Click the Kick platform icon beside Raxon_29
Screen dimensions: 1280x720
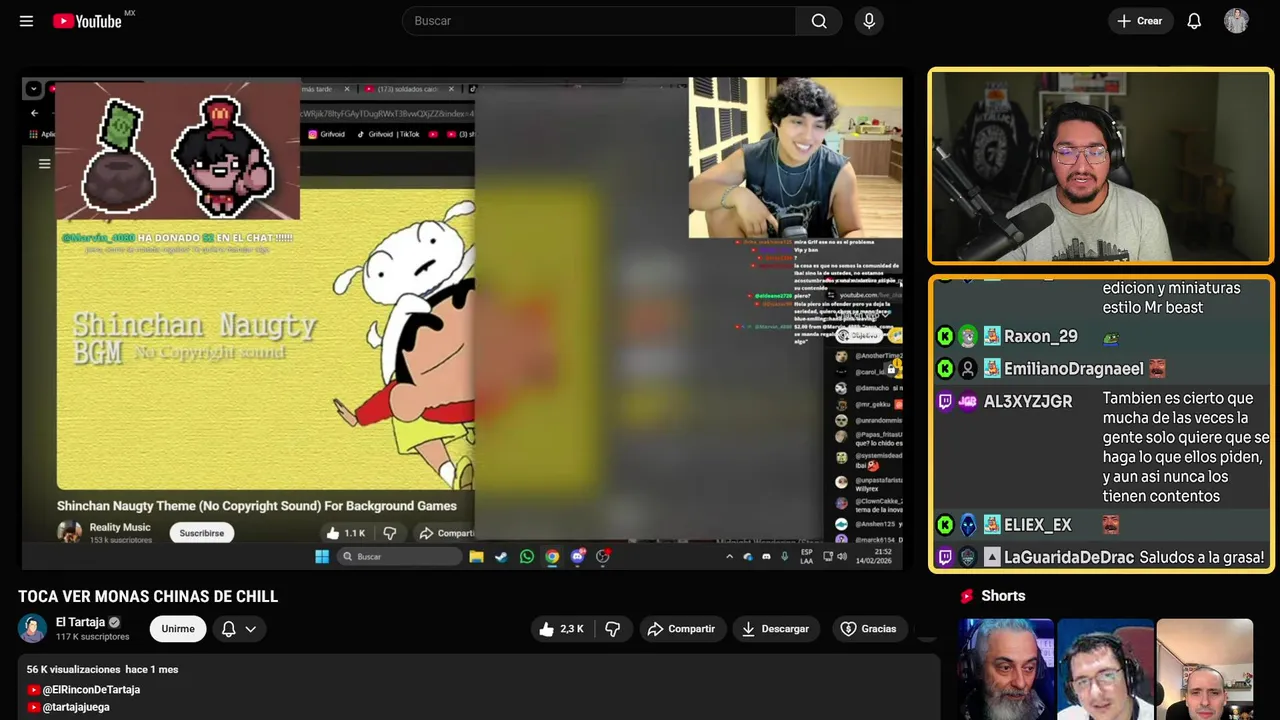945,337
